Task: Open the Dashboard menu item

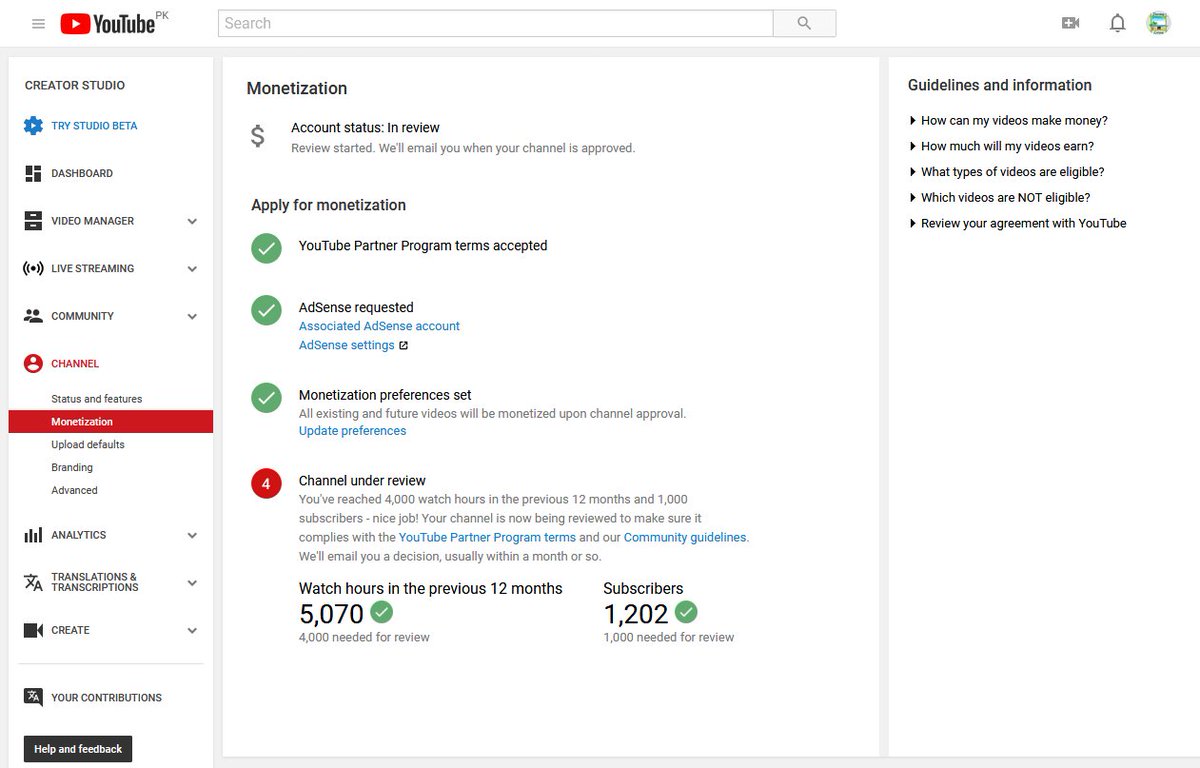Action: [x=82, y=173]
